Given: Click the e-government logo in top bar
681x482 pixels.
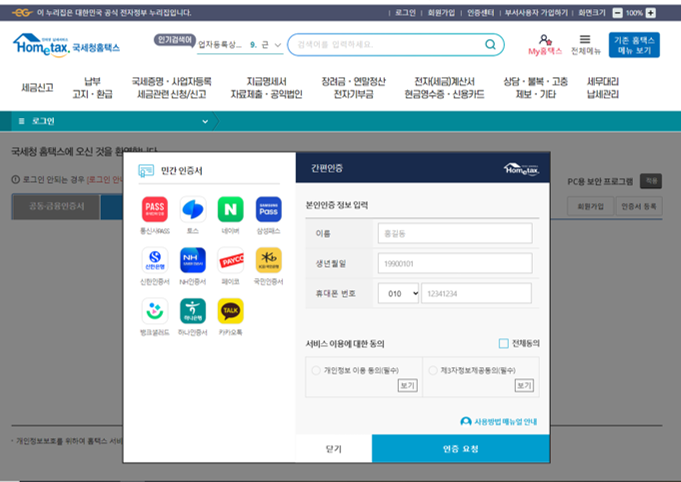Looking at the screenshot, I should point(22,13).
